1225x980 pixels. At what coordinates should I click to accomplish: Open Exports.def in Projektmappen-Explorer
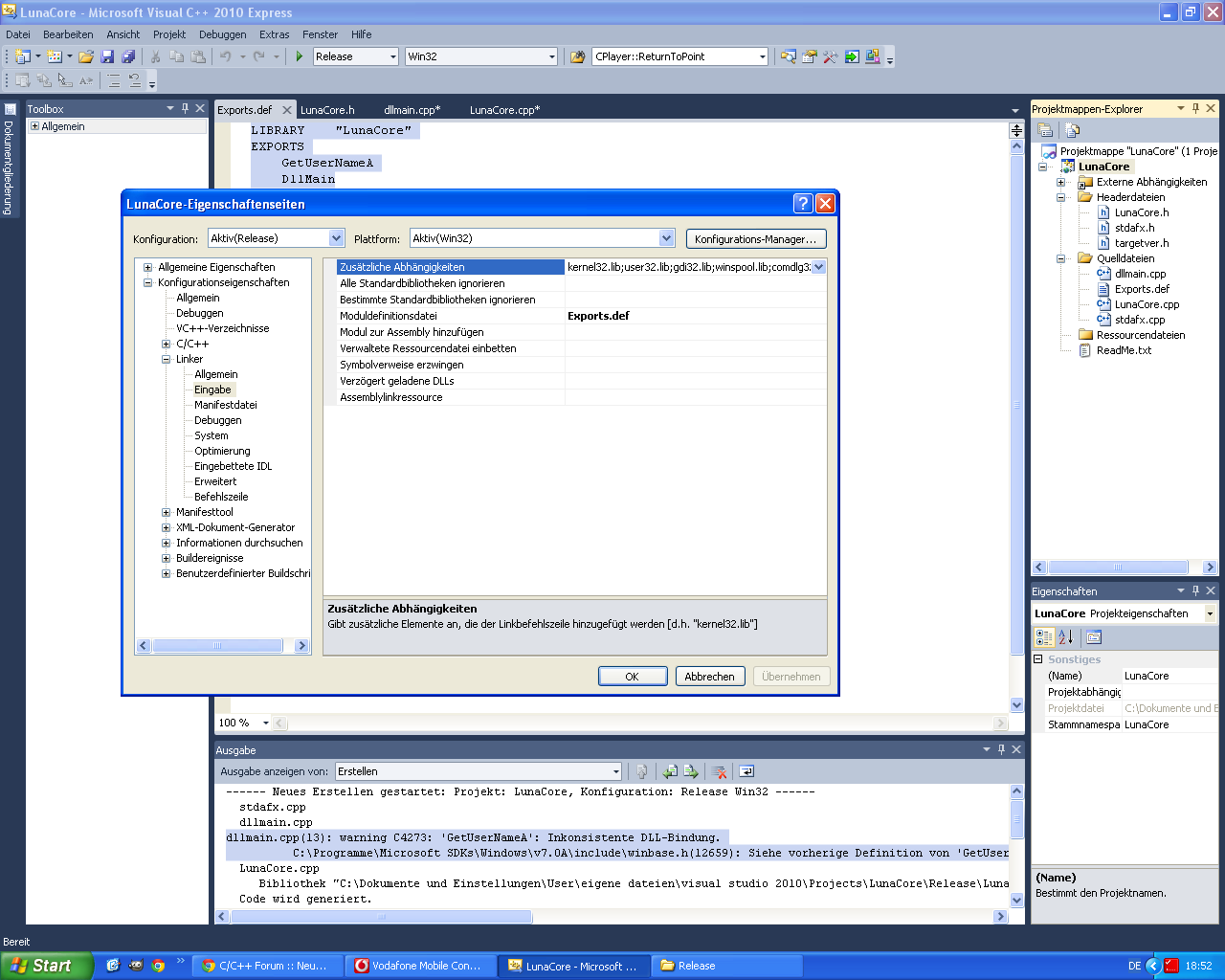(1142, 289)
